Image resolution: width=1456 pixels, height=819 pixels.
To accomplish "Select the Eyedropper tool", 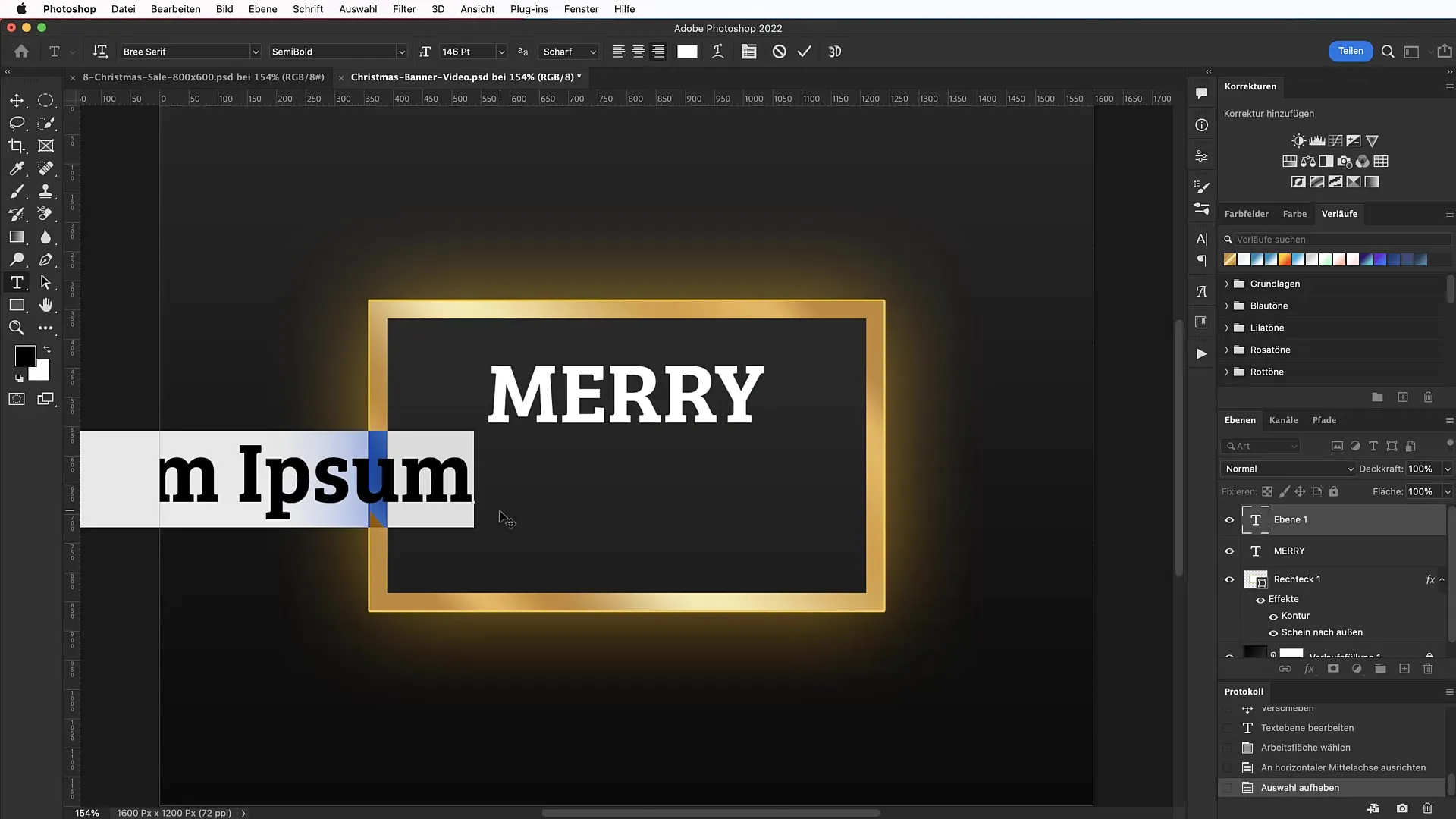I will (17, 168).
